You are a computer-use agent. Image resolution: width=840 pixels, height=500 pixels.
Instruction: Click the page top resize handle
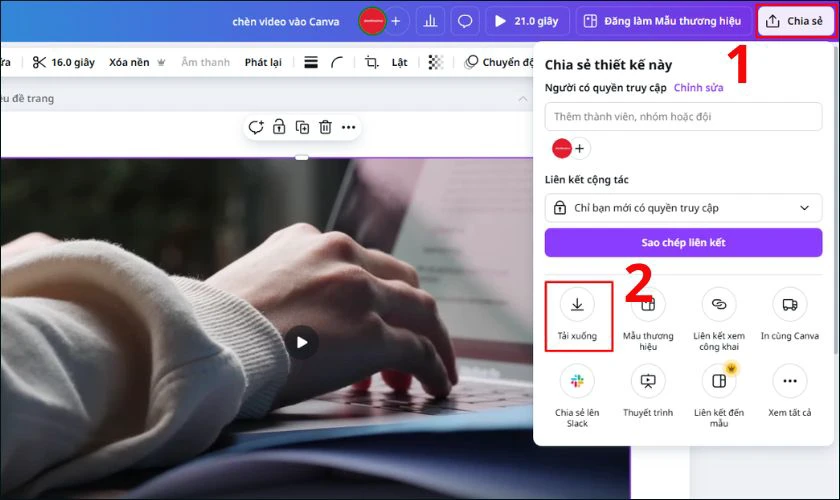(302, 158)
